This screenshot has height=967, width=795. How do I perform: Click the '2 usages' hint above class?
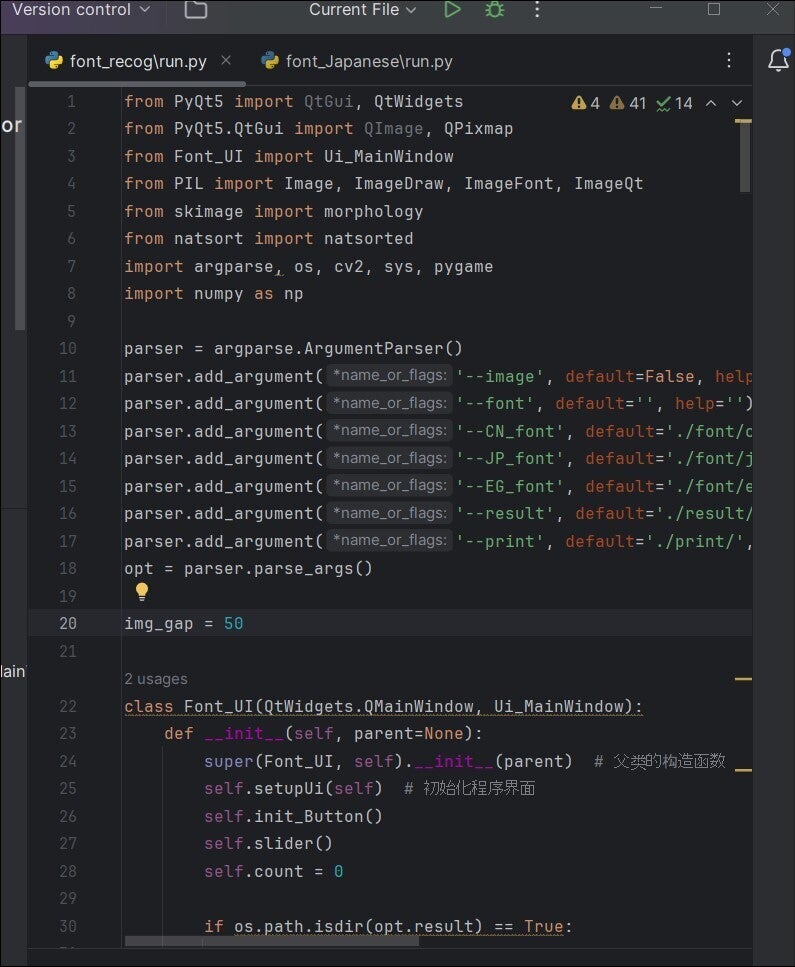click(x=155, y=679)
